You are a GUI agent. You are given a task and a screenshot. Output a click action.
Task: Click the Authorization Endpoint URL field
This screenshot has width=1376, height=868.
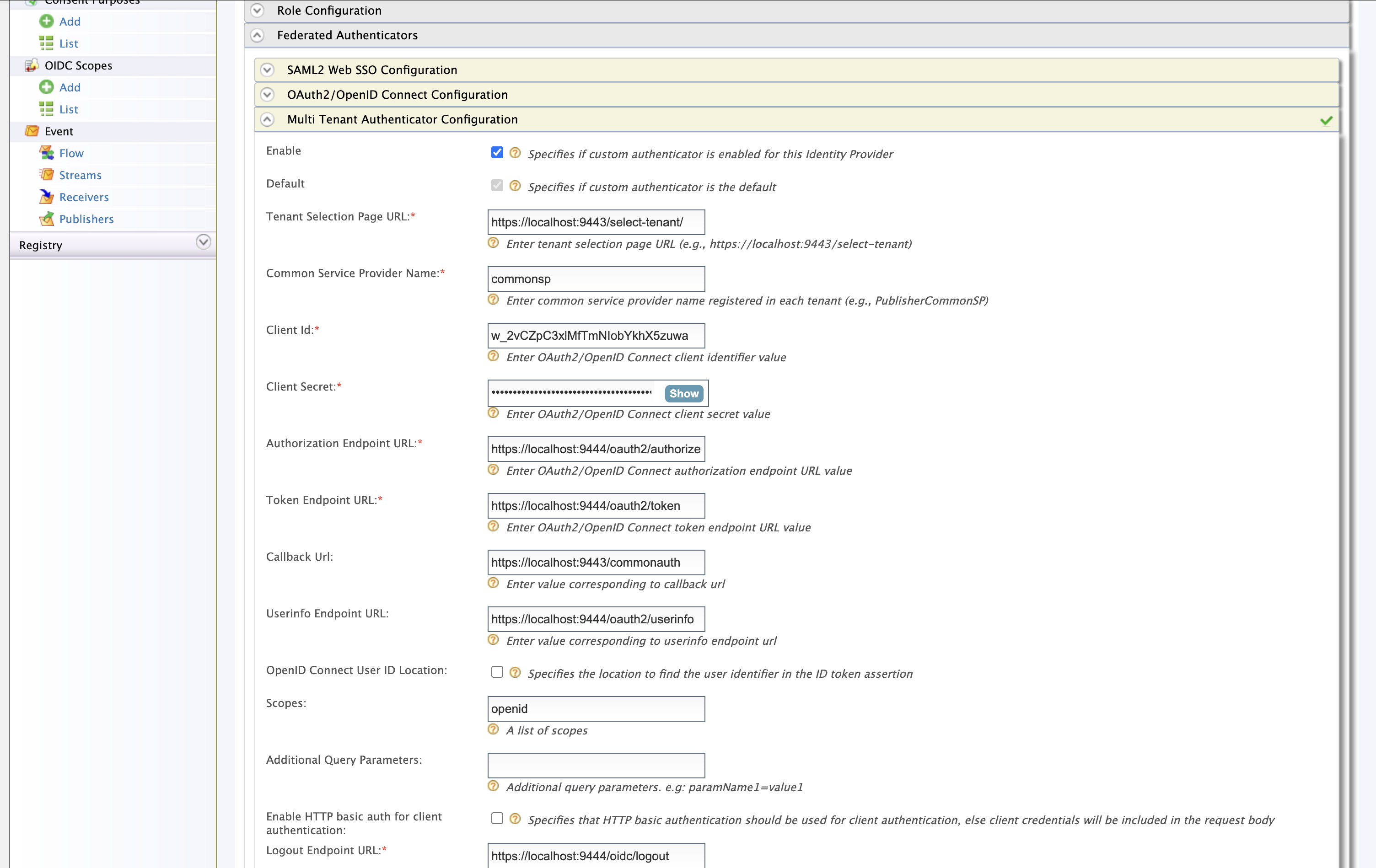[596, 449]
